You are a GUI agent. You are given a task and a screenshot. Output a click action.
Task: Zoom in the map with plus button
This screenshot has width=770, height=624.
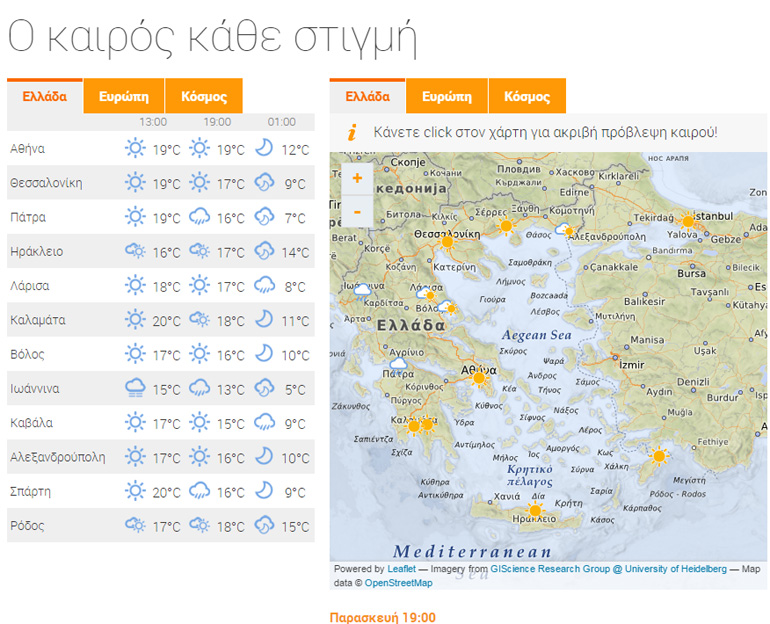pyautogui.click(x=357, y=179)
